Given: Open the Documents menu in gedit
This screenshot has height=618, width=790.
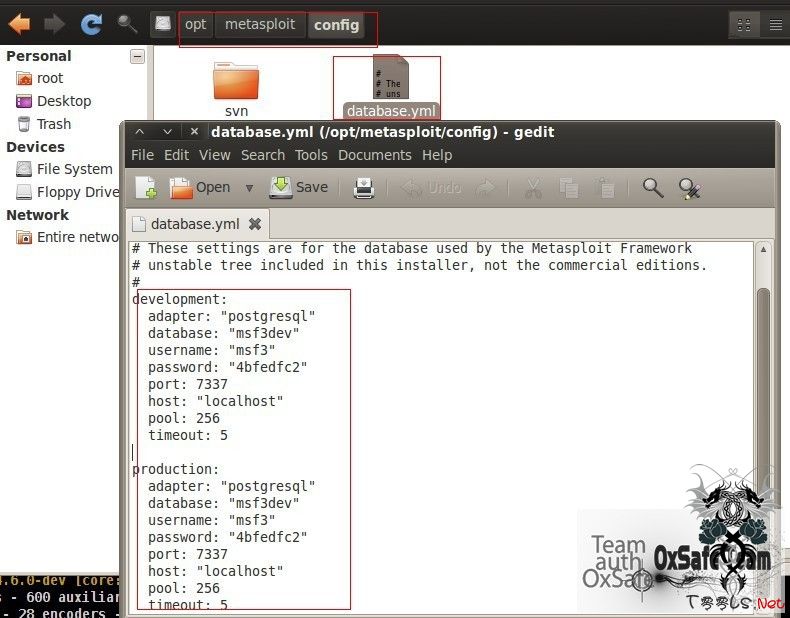Looking at the screenshot, I should point(375,155).
